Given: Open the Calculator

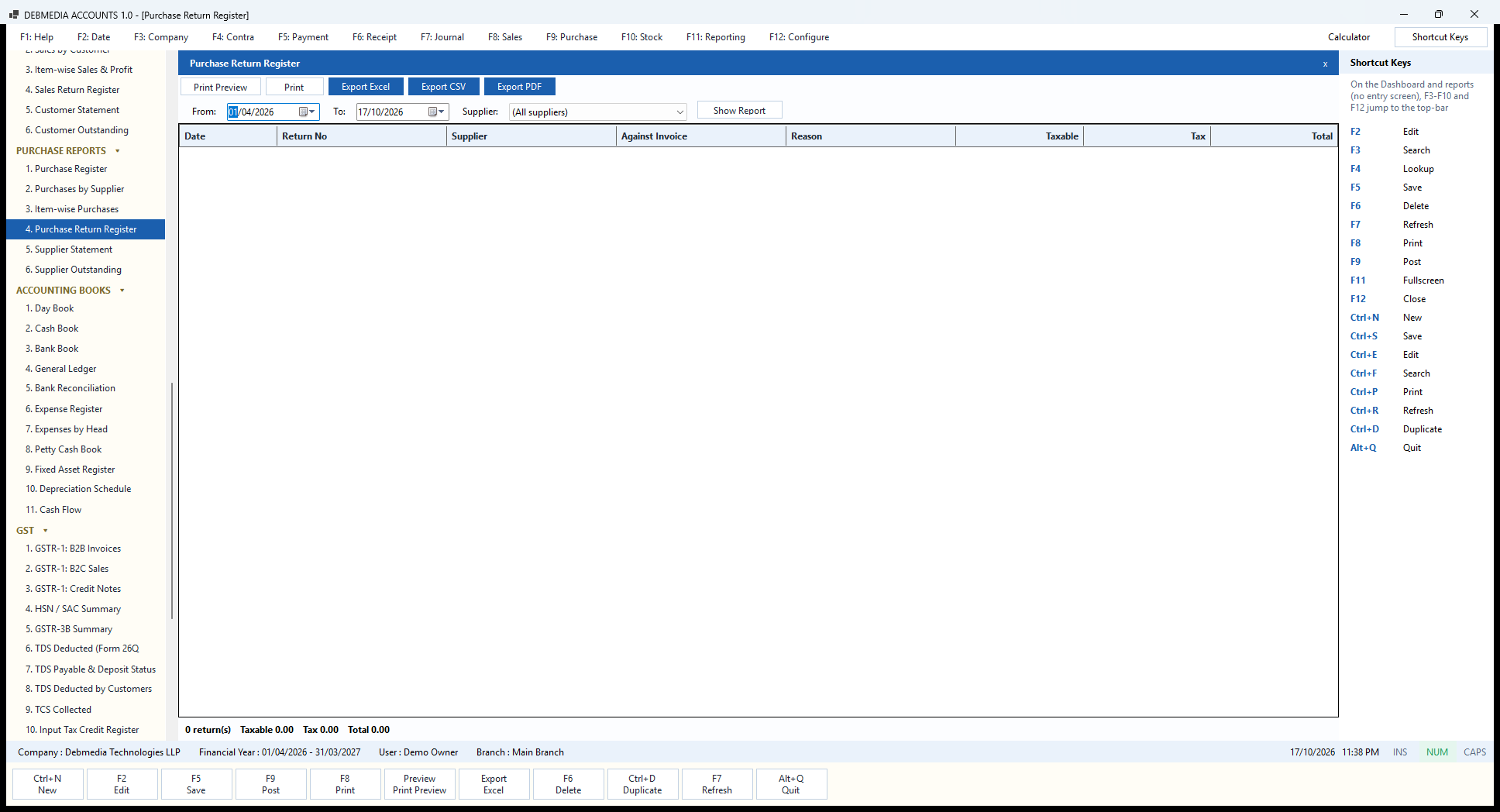Looking at the screenshot, I should (1349, 37).
